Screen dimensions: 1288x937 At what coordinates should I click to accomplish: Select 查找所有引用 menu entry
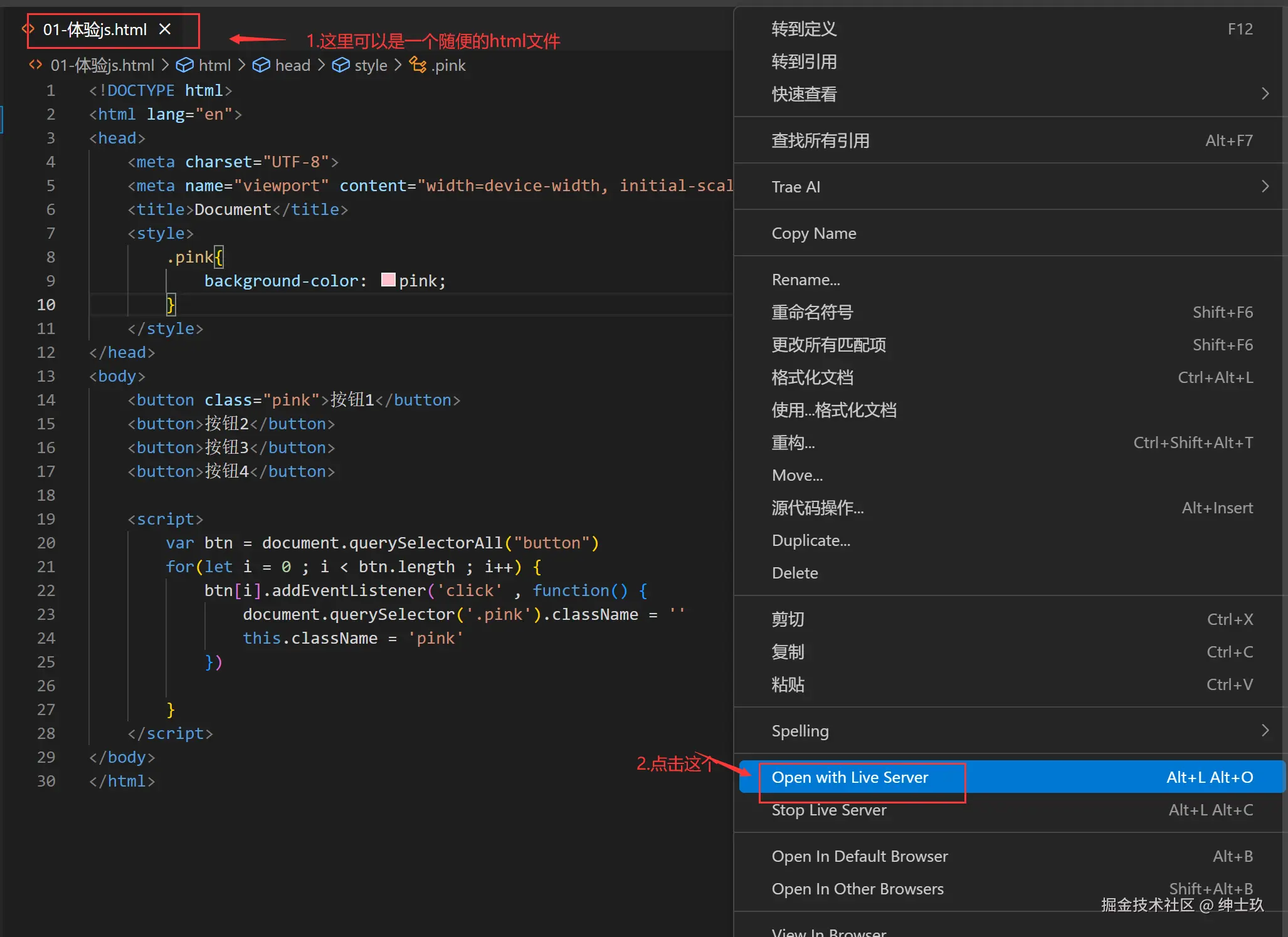[1010, 140]
